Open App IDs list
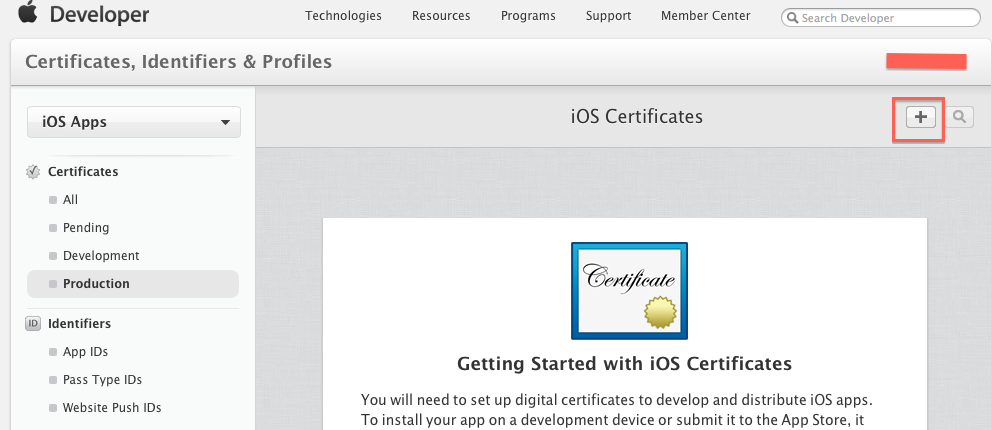 [85, 352]
